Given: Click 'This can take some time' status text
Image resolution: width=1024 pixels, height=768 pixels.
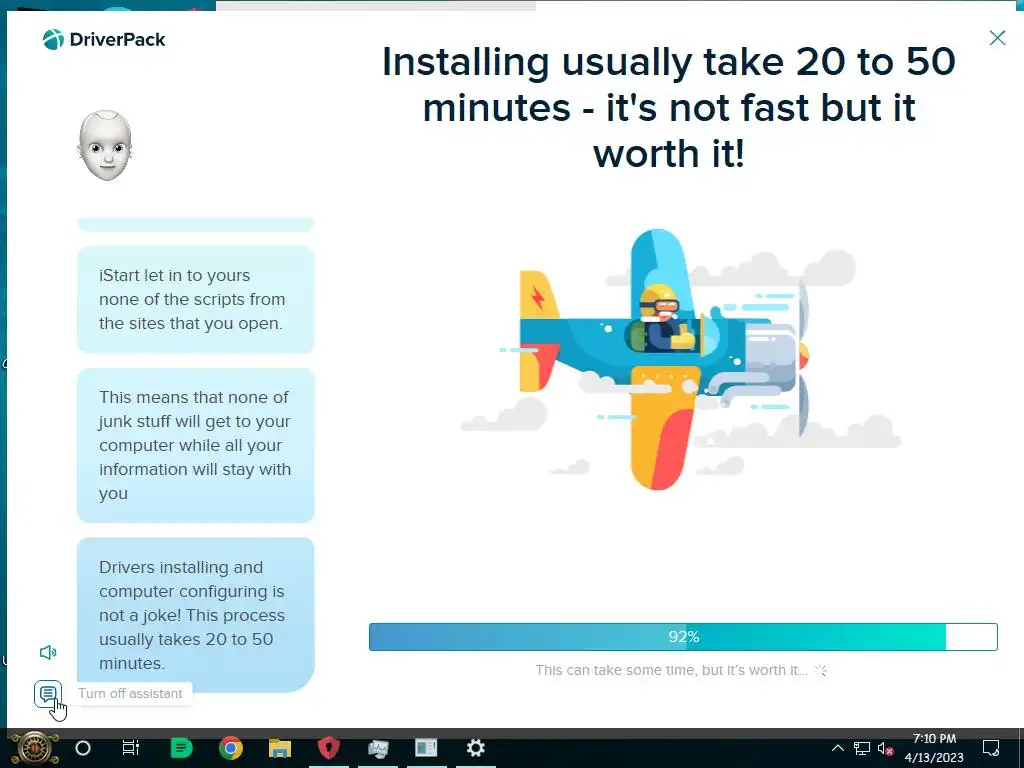Looking at the screenshot, I should (x=671, y=670).
